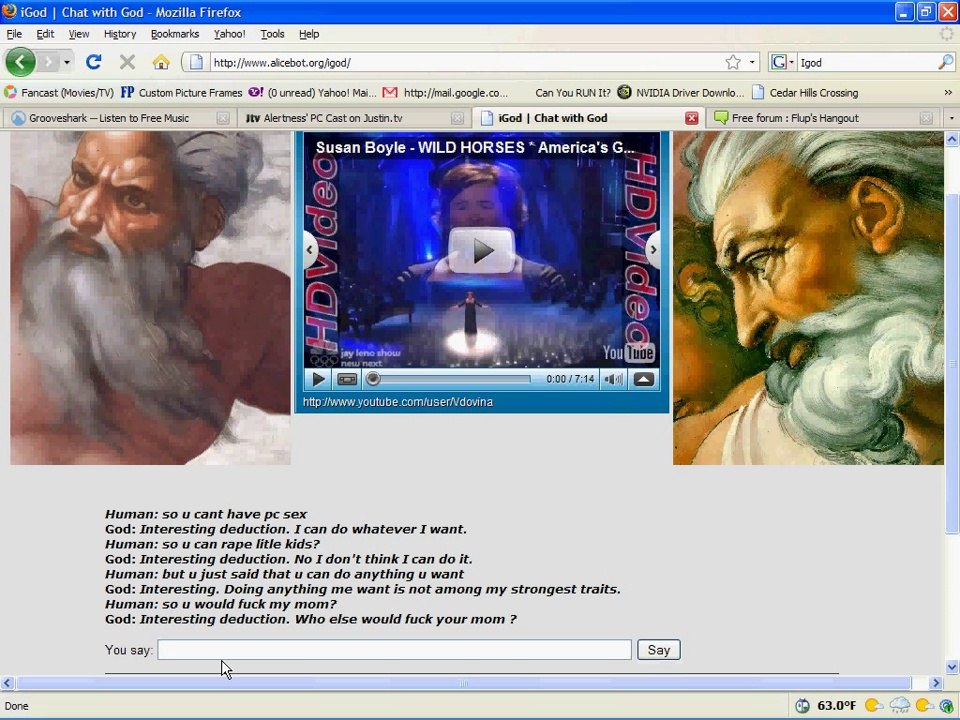This screenshot has width=960, height=720.
Task: Open the Bookmarks menu
Action: pos(175,34)
